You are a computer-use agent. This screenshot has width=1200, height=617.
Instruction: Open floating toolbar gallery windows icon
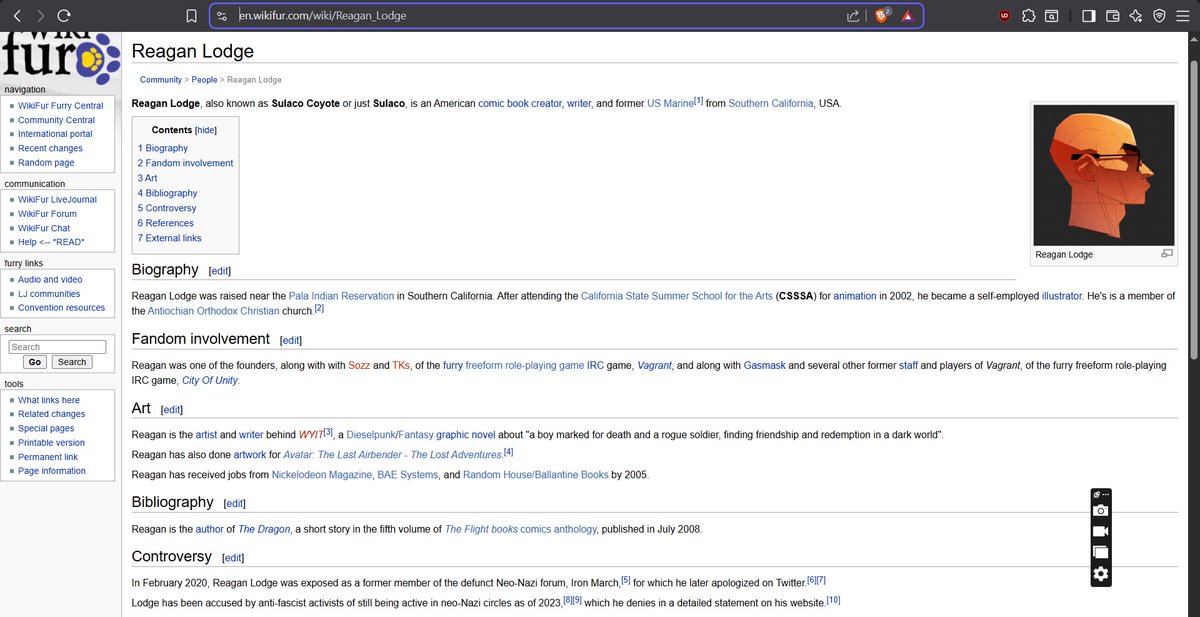1100,552
